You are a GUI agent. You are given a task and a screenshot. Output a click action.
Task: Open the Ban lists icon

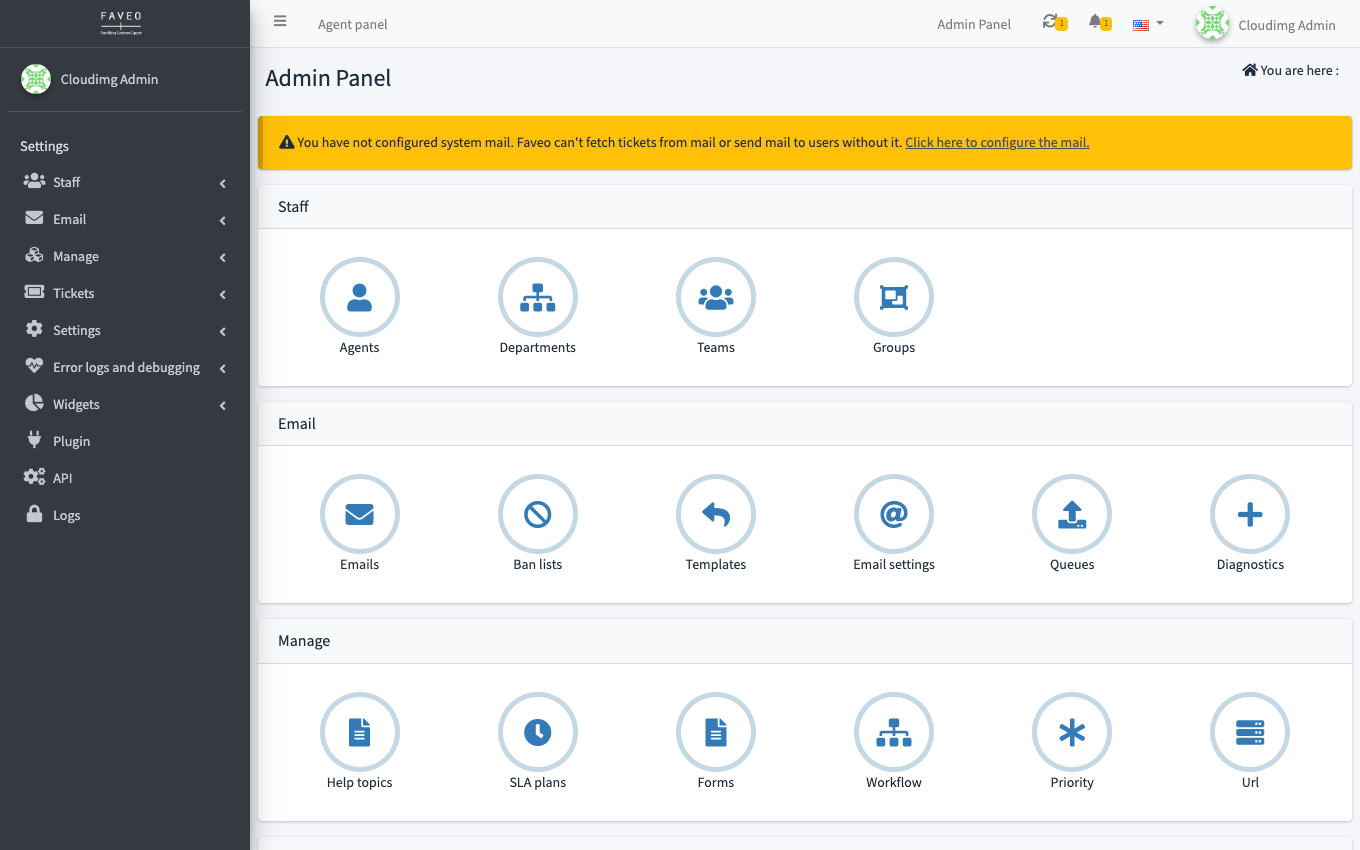pos(537,514)
